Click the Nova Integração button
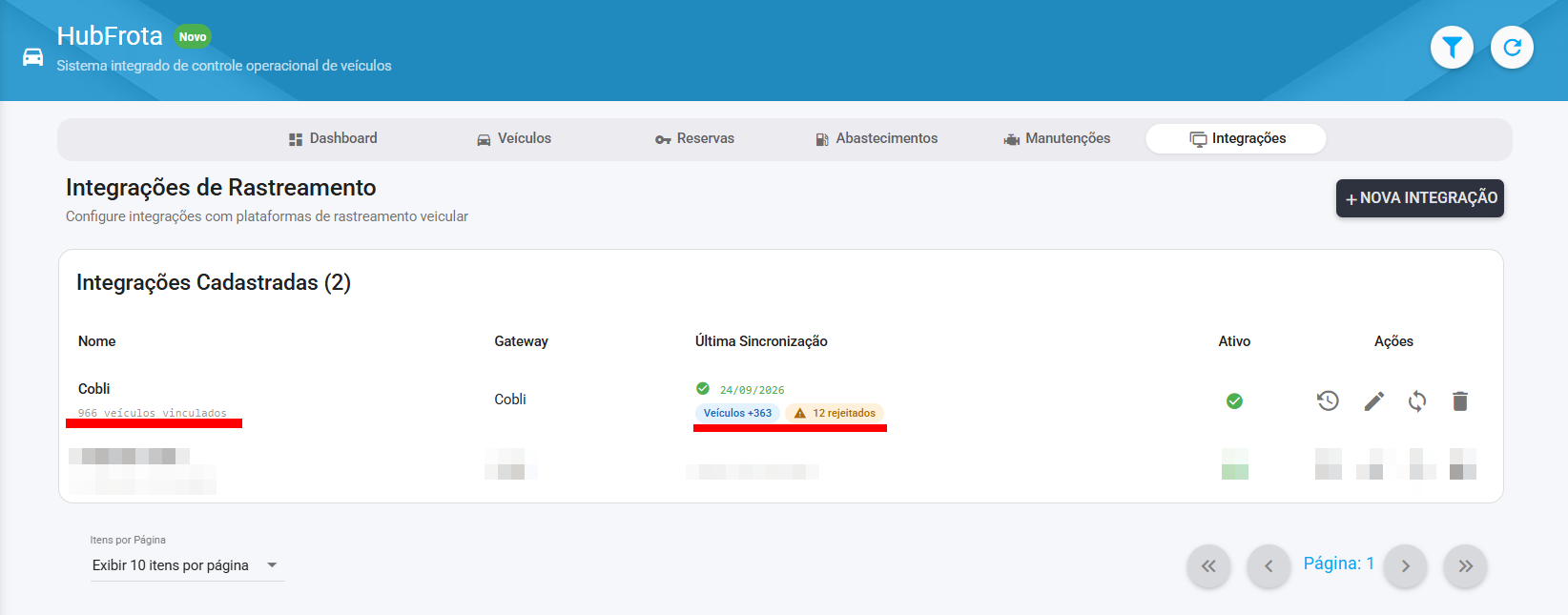 [x=1420, y=198]
